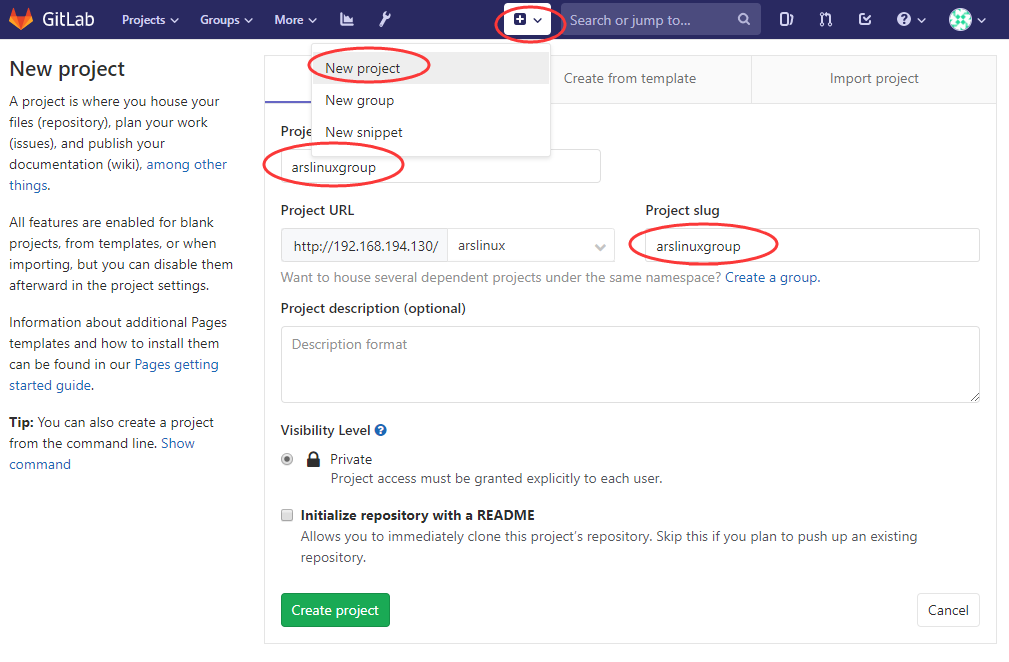Expand the Groups dropdown in navbar
1009x662 pixels.
tap(226, 20)
